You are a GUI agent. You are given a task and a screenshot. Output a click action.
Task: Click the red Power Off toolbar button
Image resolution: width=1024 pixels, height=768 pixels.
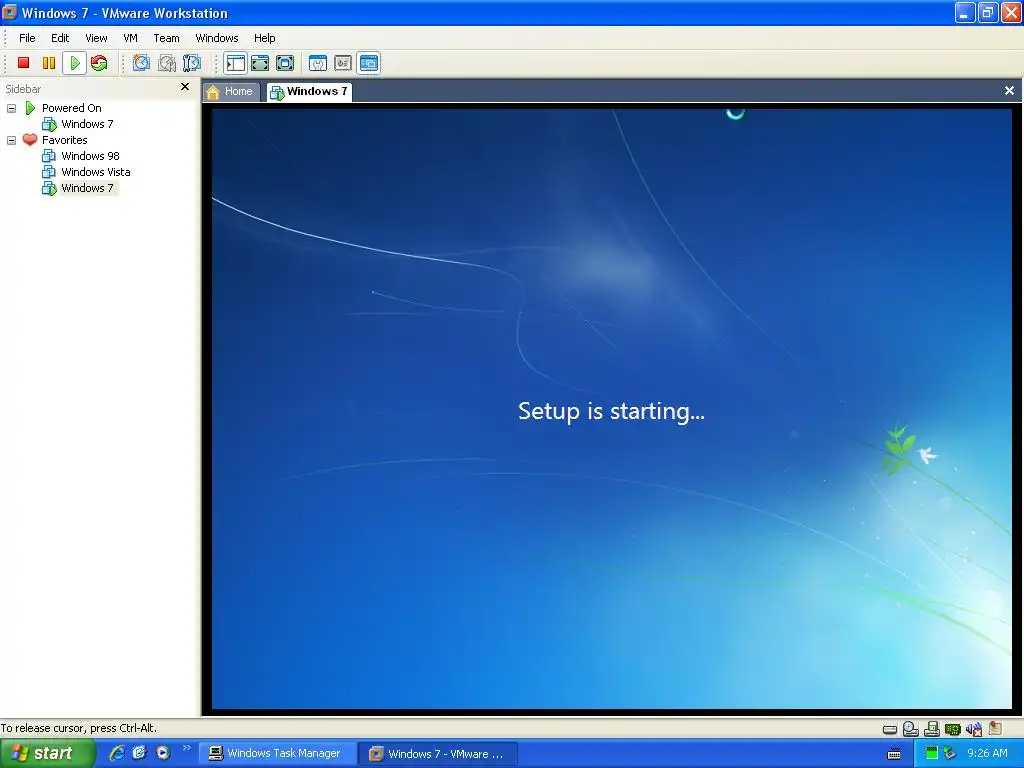(24, 63)
